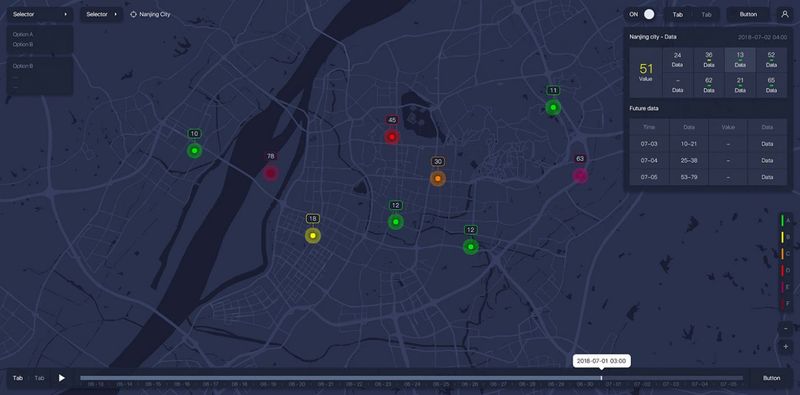Click the timeline slider handle at 07-01
The width and height of the screenshot is (800, 395).
pos(602,378)
